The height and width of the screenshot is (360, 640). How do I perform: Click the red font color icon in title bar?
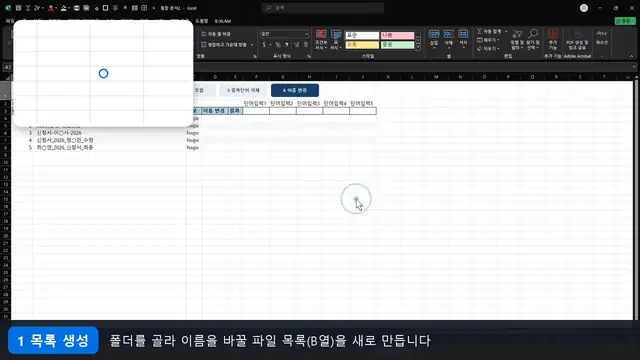[51, 8]
